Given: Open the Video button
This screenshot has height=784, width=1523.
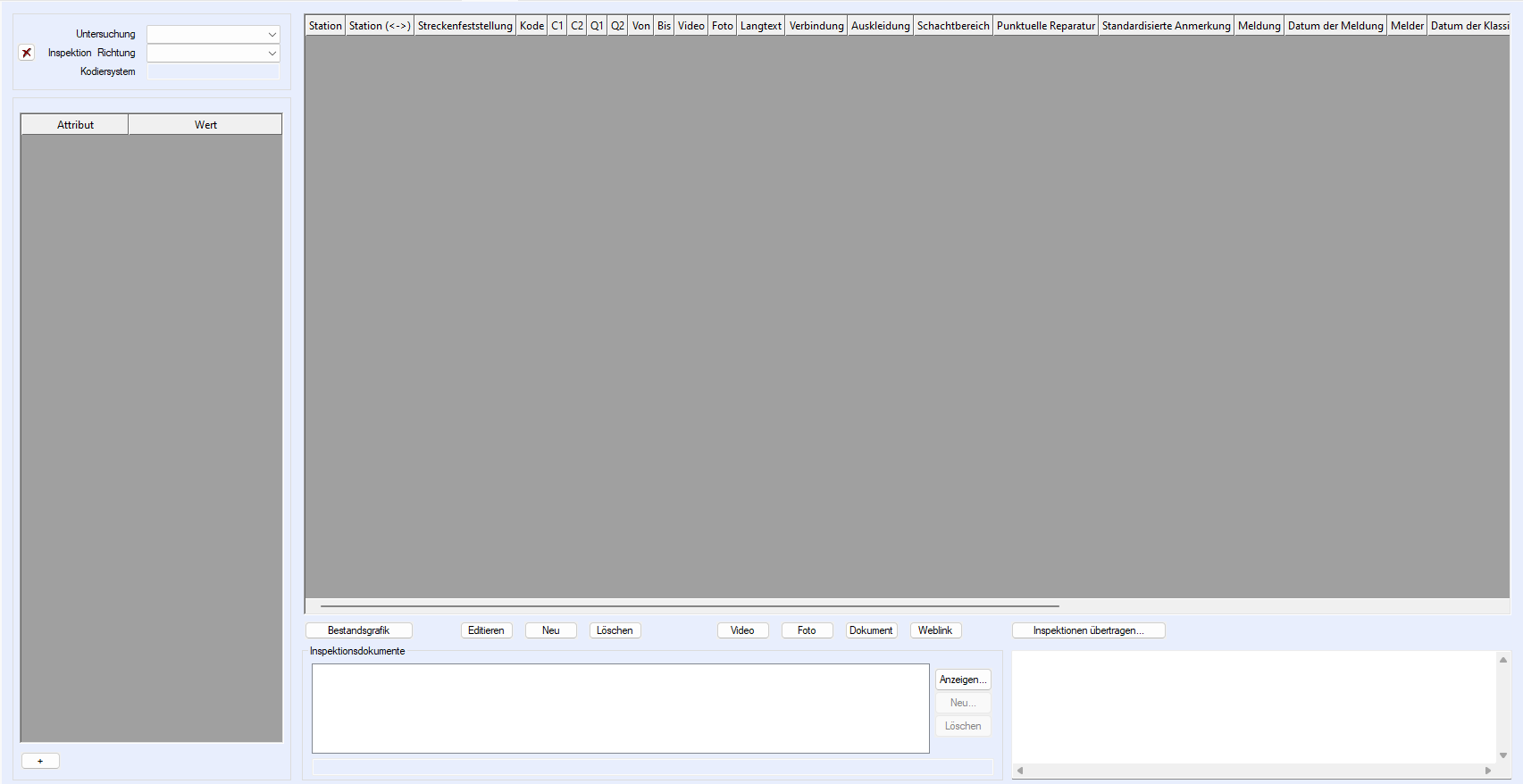Looking at the screenshot, I should tap(742, 630).
